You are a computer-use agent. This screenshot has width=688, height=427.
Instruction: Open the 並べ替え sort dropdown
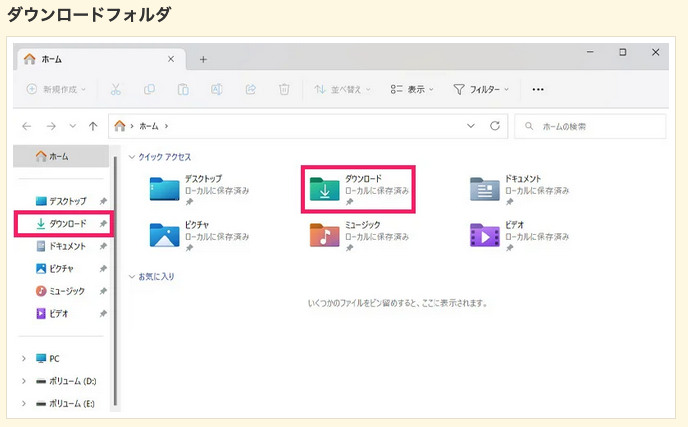(343, 90)
